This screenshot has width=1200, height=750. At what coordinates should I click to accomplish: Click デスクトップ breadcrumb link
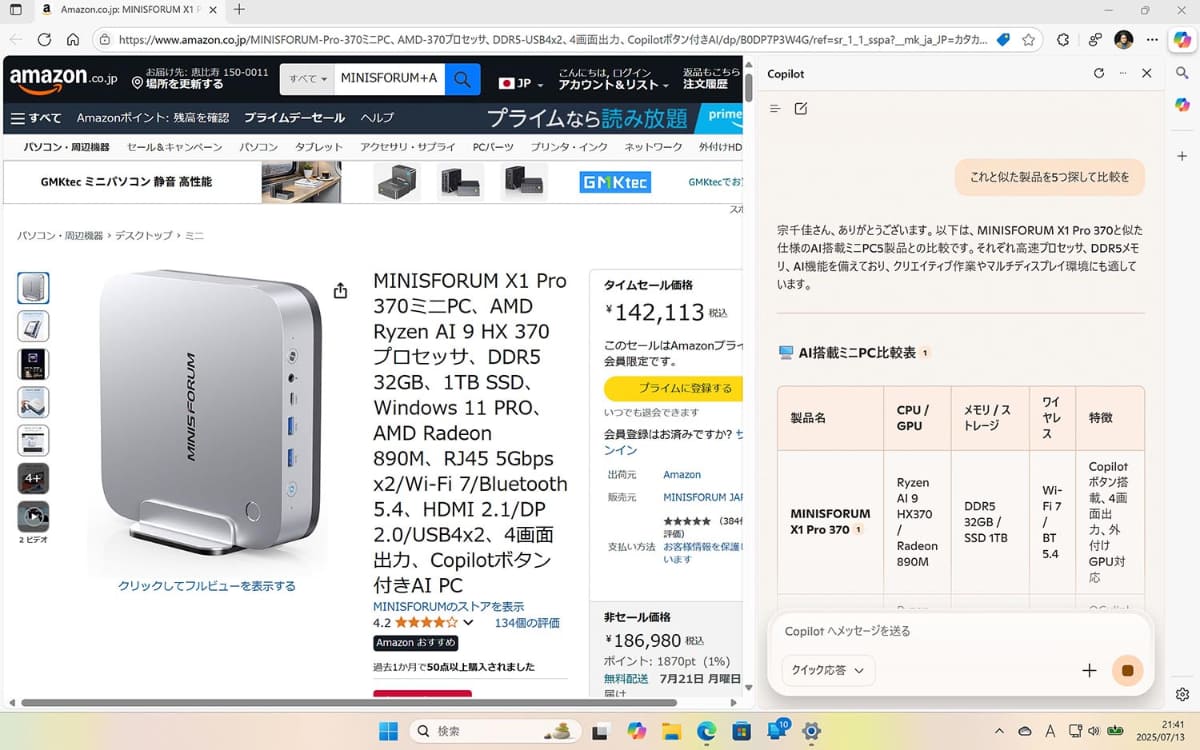[x=144, y=235]
